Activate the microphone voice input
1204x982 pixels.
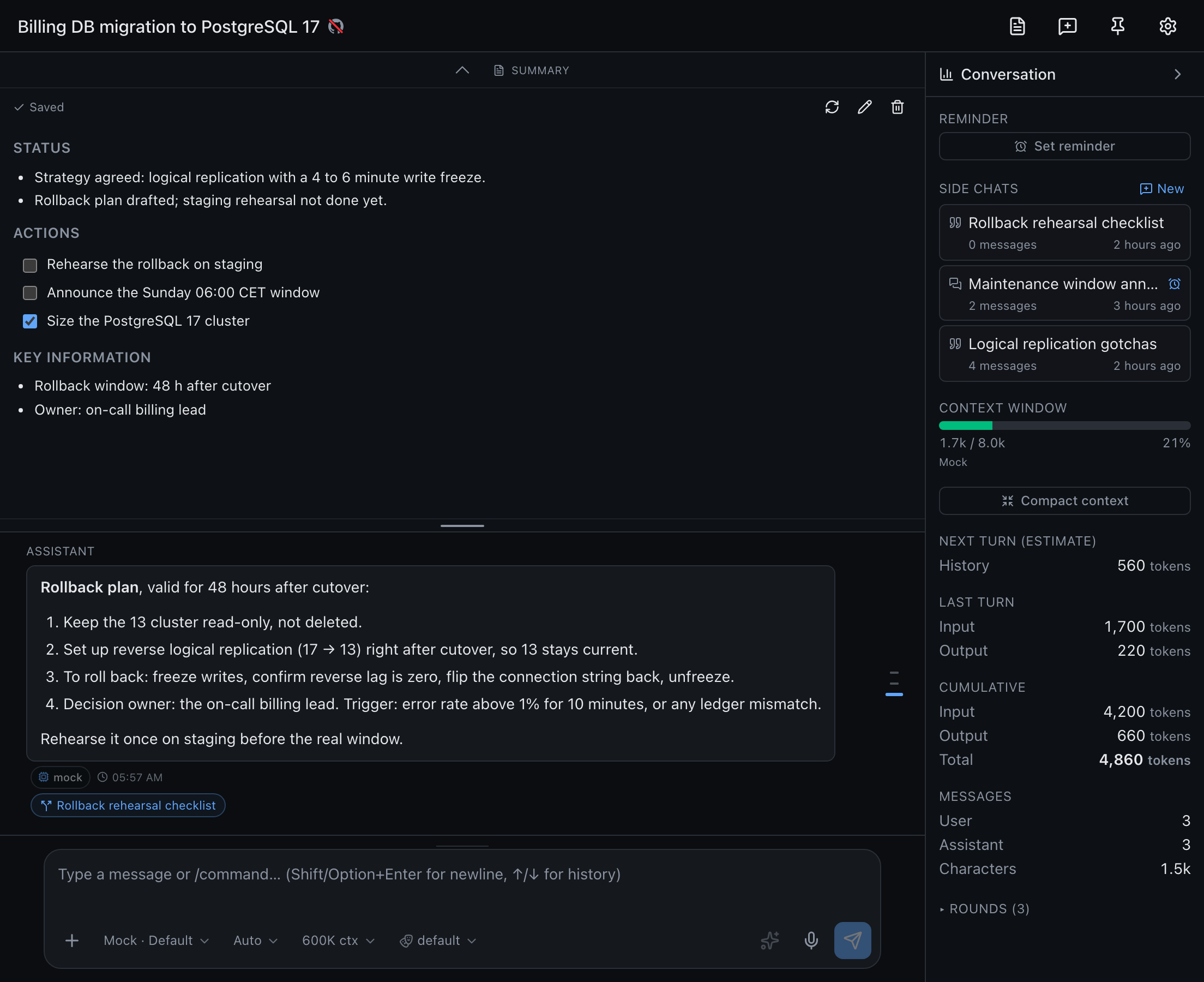811,940
